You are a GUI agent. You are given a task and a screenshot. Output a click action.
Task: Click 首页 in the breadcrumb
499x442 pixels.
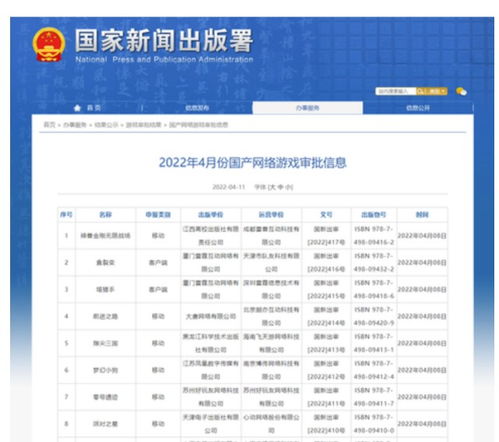tap(49, 125)
